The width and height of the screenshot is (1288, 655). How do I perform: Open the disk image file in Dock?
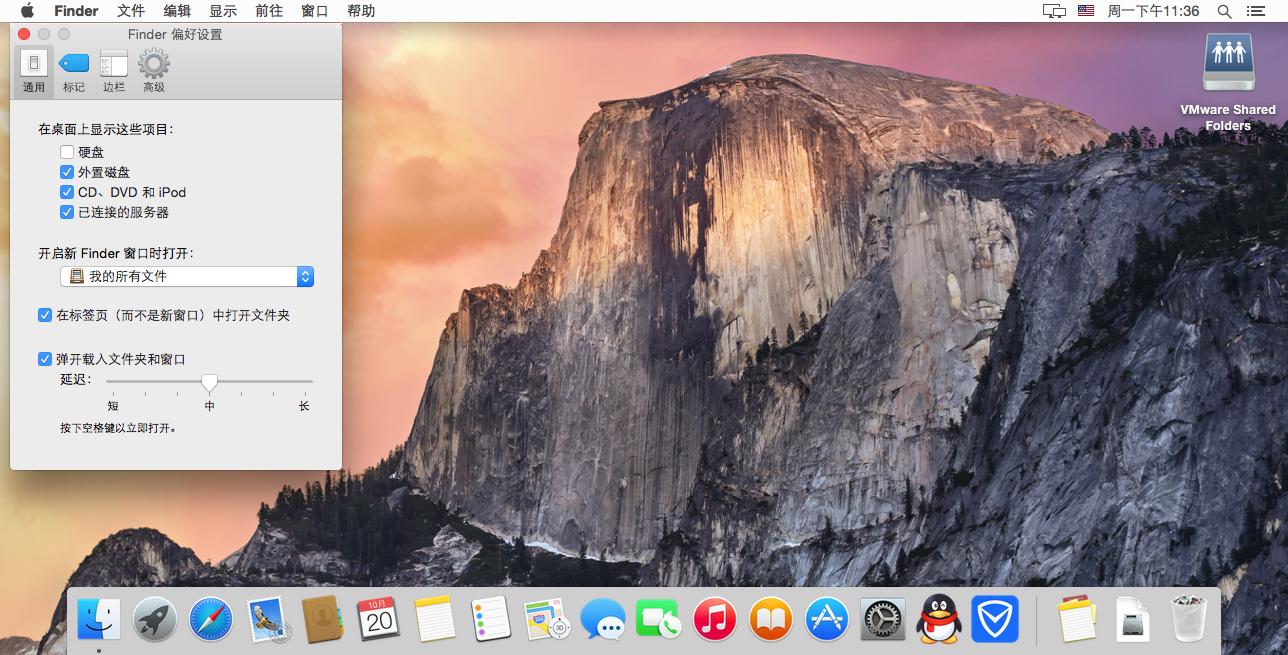click(x=1133, y=620)
